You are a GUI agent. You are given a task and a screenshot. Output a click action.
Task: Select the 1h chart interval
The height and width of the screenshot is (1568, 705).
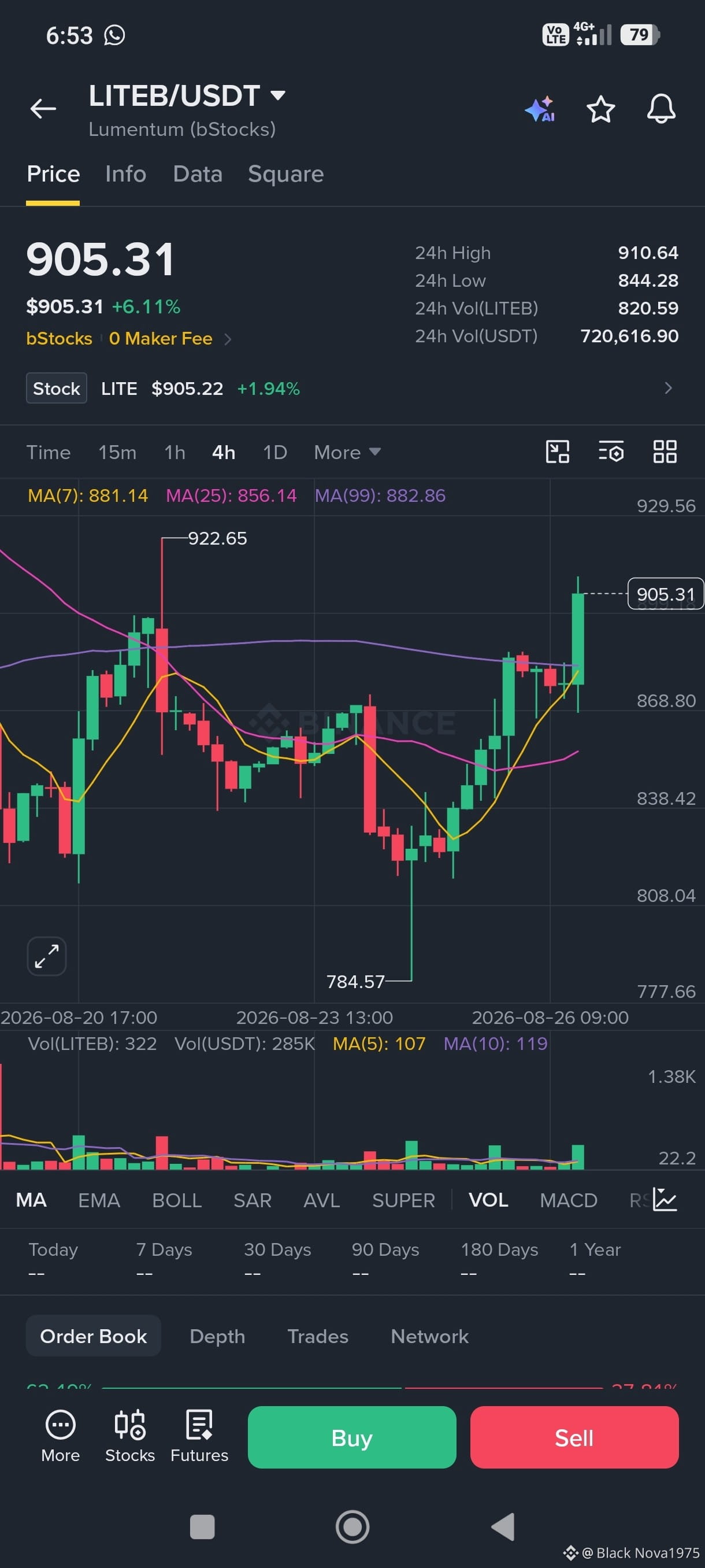pos(175,452)
